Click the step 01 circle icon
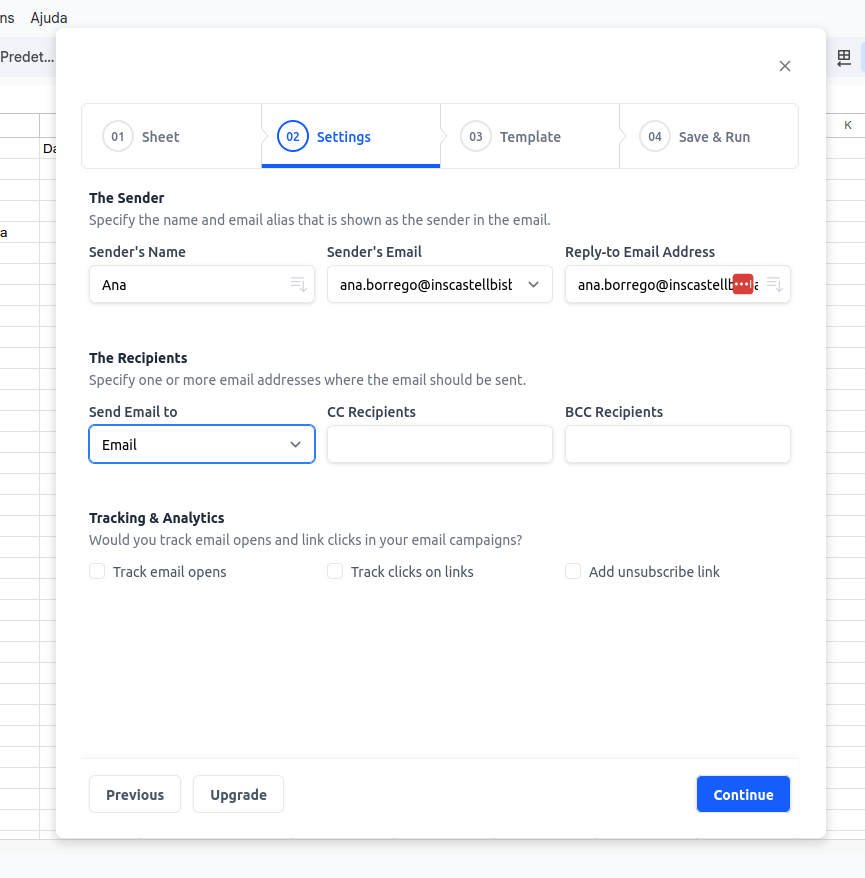865x878 pixels. pos(118,137)
